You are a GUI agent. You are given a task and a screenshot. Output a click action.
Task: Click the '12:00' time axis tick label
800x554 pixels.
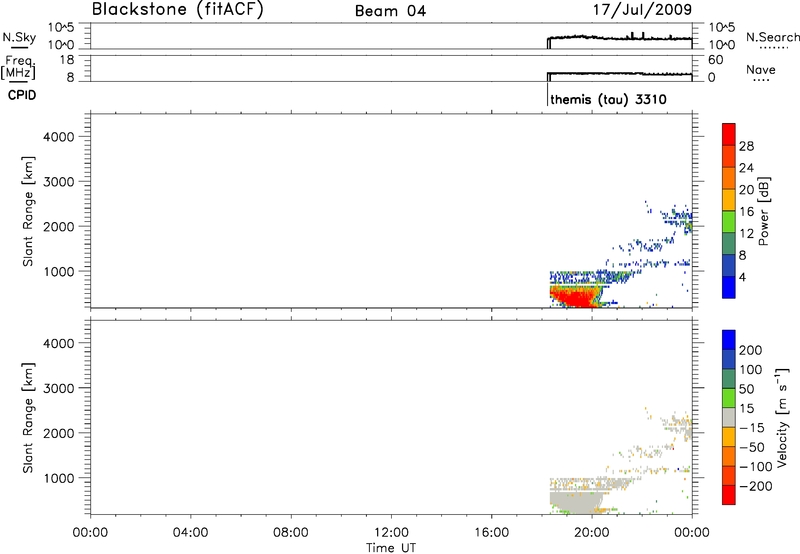pos(391,533)
